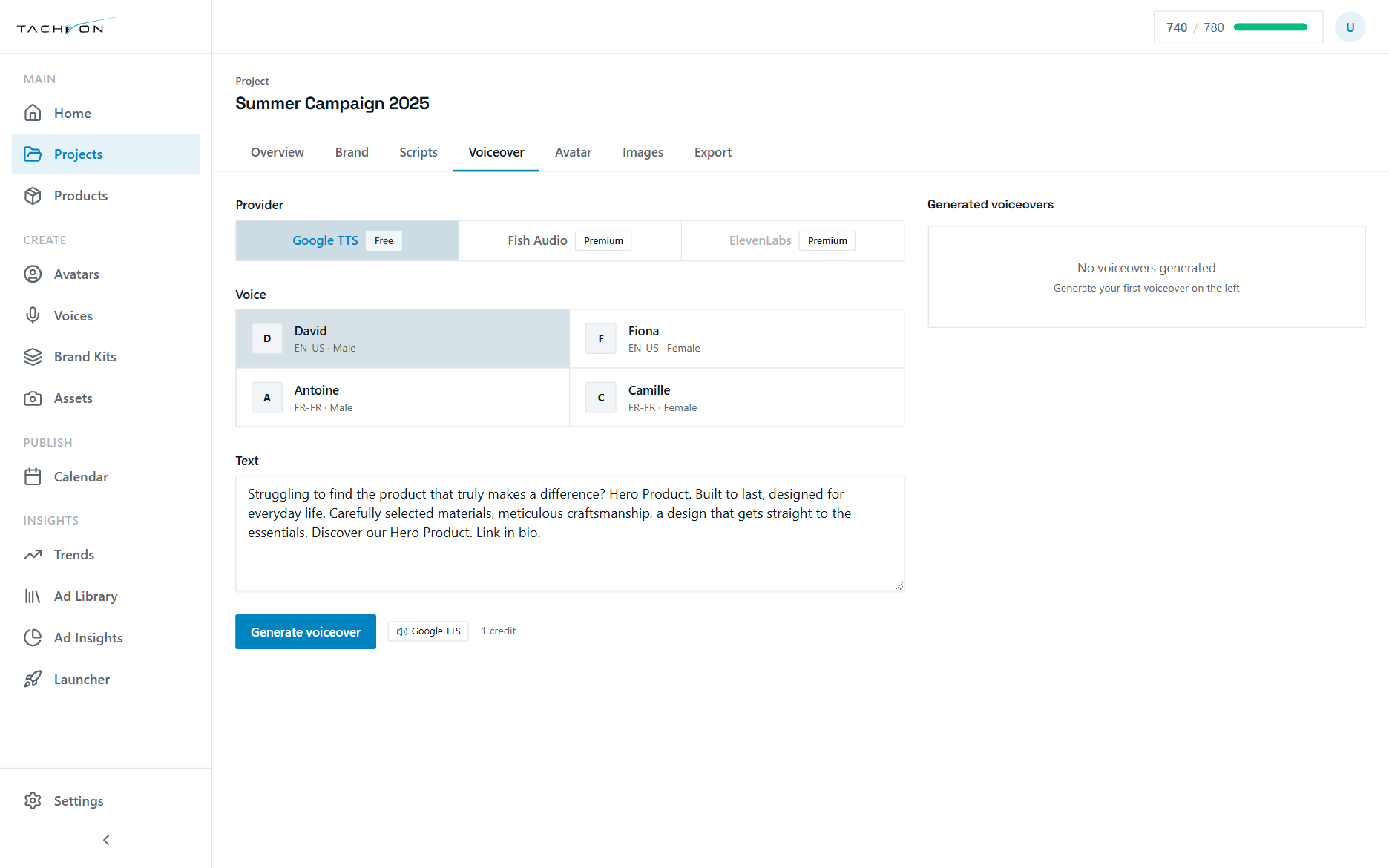Open Ad Insights in sidebar
This screenshot has height=868, width=1389.
[x=105, y=637]
